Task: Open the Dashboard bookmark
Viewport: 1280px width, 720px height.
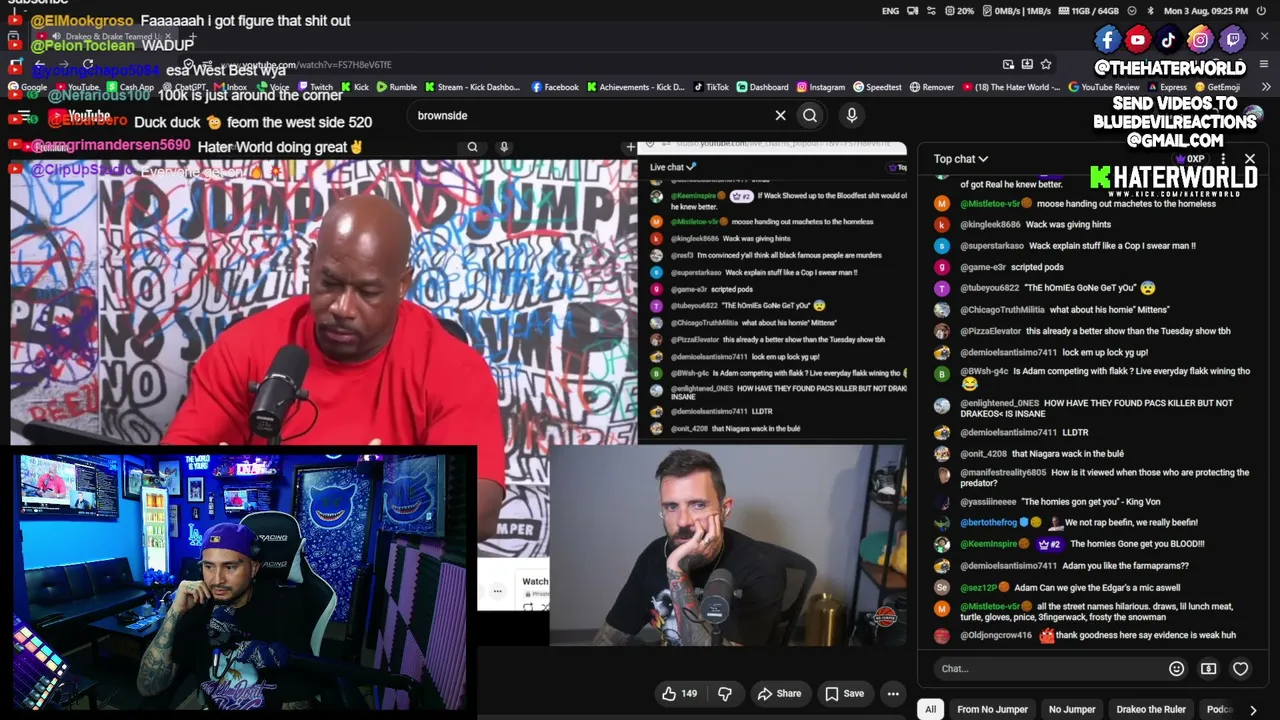Action: coord(762,87)
